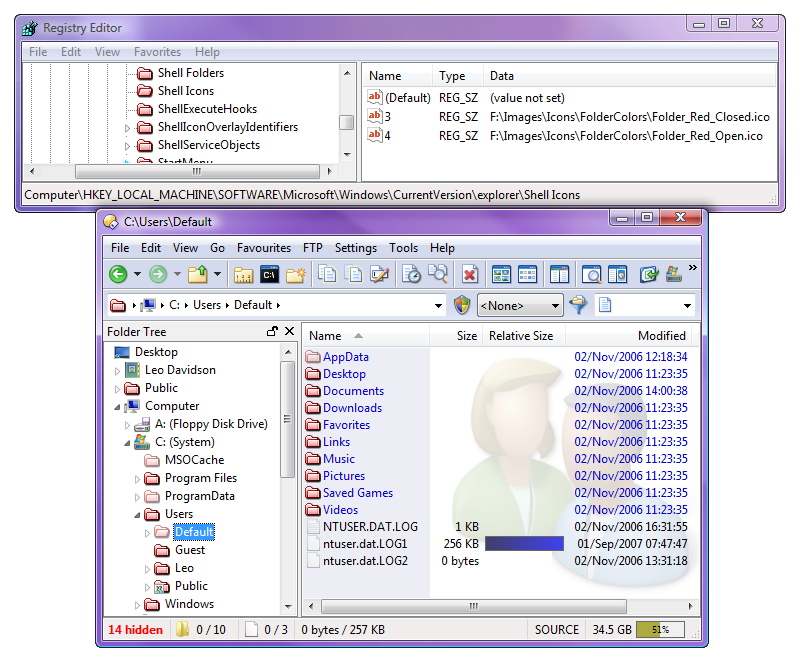Open the Back button history dropdown
This screenshot has width=804, height=666.
[137, 274]
